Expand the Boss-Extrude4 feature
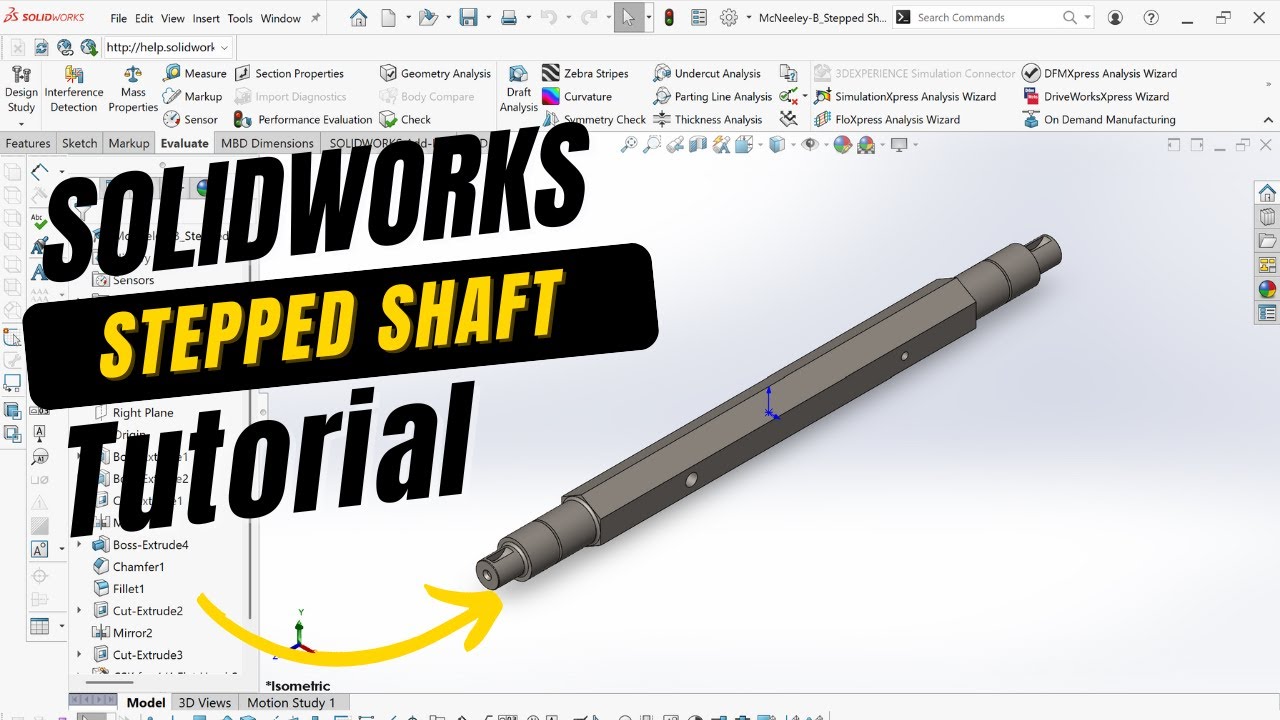 (79, 545)
